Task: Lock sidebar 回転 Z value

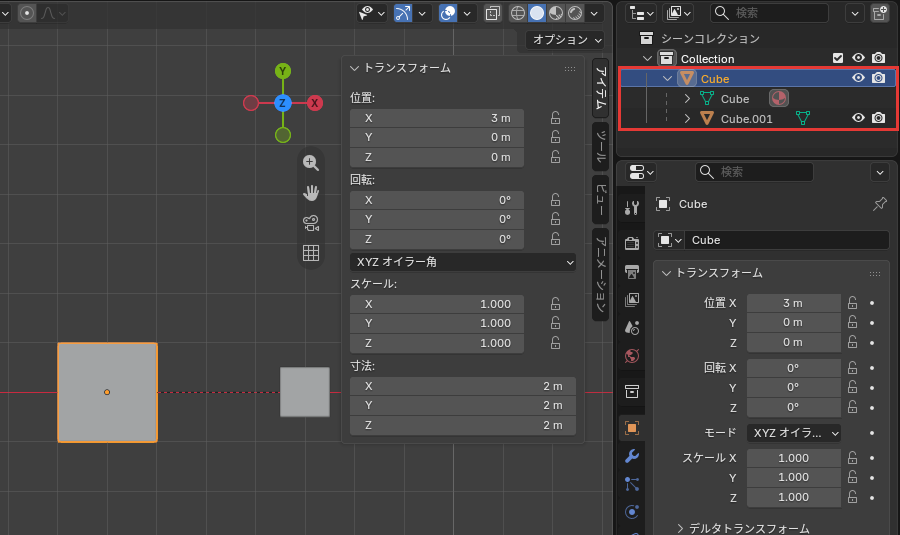Action: pos(555,239)
